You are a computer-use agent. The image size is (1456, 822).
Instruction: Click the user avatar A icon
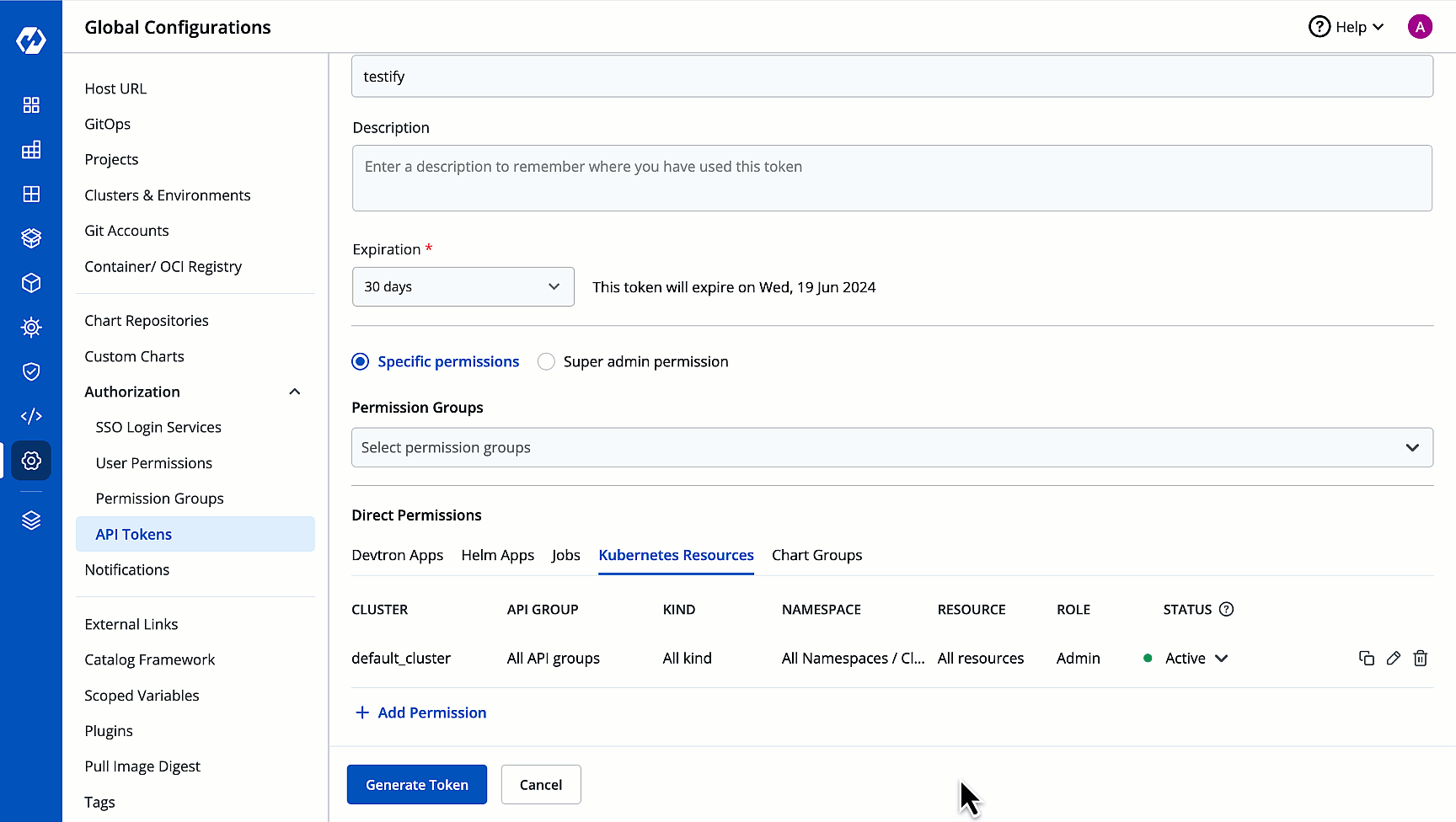coord(1420,27)
